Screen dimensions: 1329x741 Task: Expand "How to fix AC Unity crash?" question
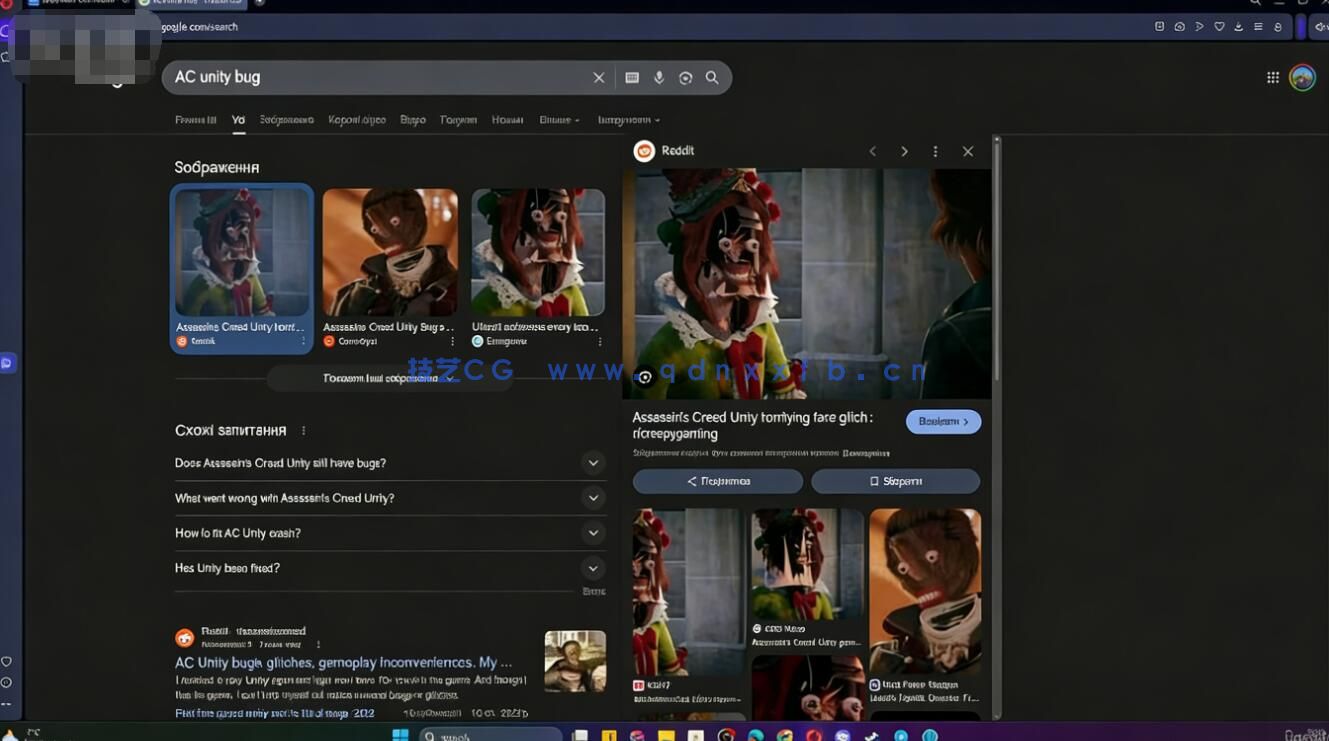click(593, 533)
